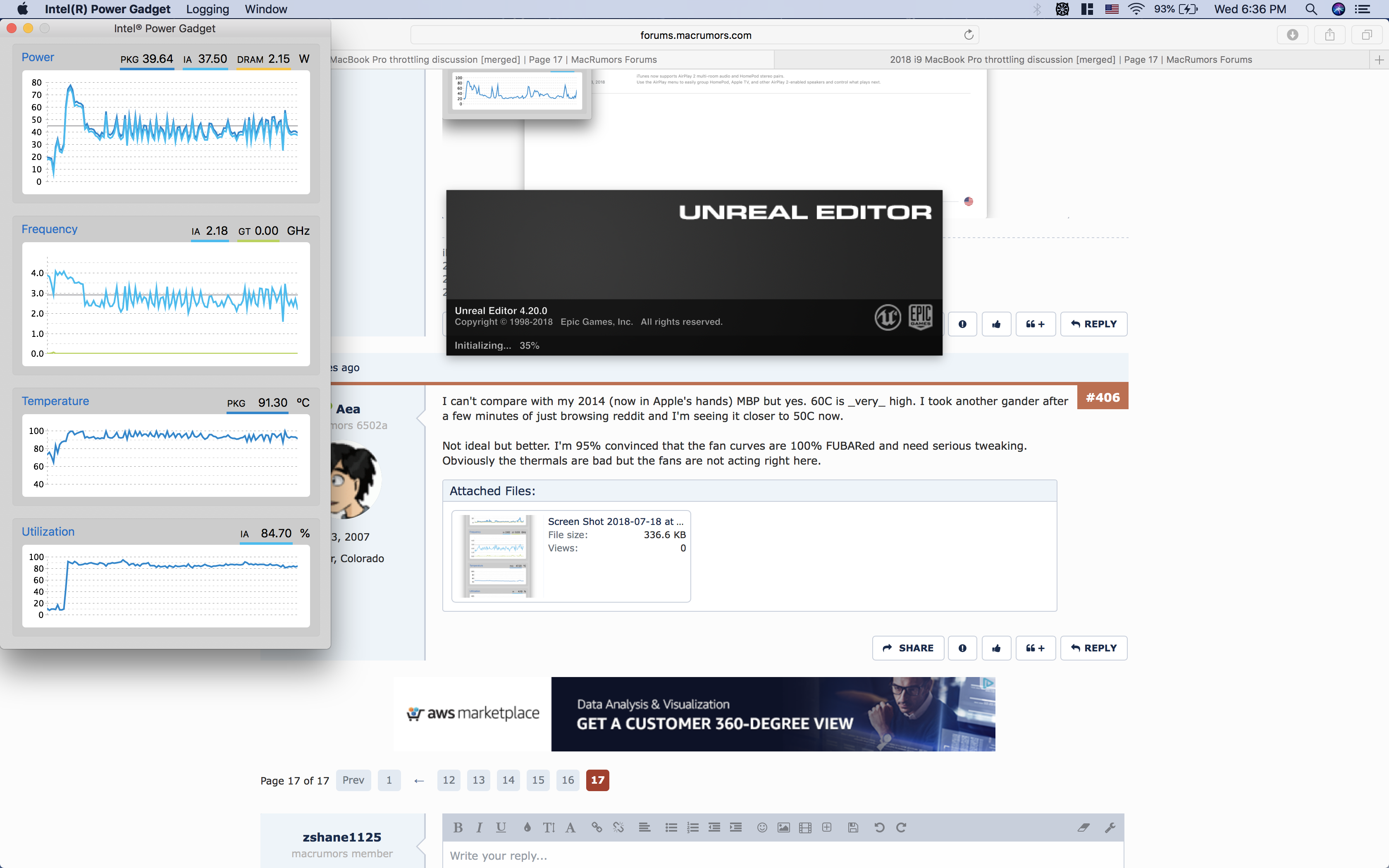Focus the Write your reply field

pyautogui.click(x=783, y=855)
